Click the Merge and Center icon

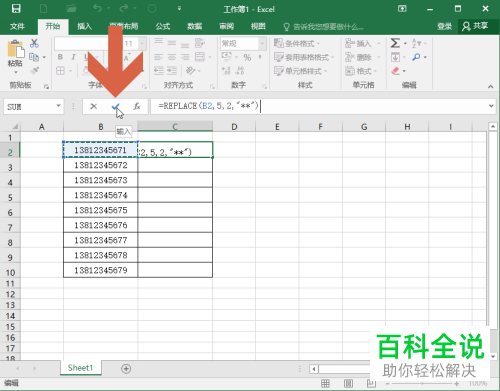pos(200,57)
